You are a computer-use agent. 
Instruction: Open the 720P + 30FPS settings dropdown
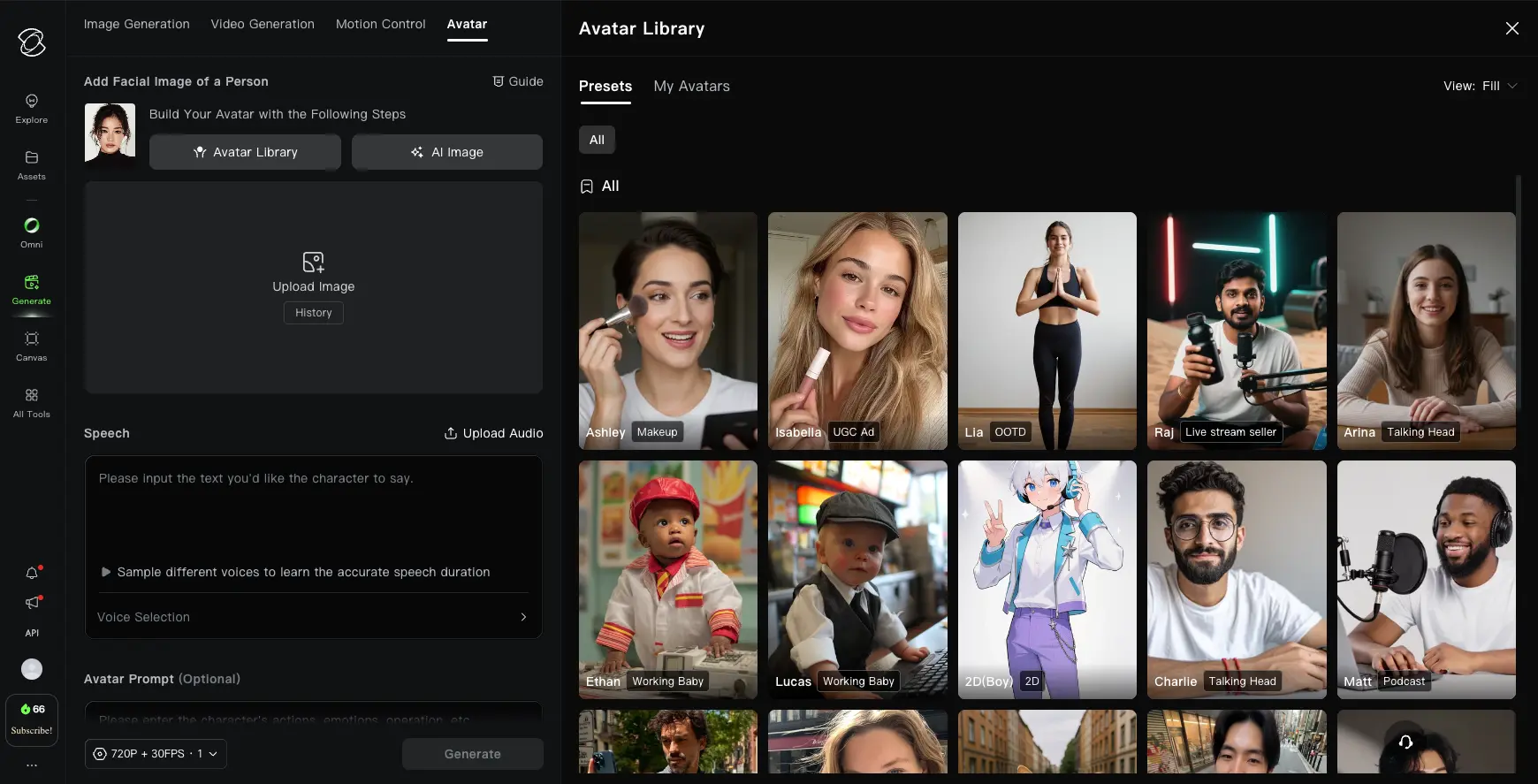(156, 754)
